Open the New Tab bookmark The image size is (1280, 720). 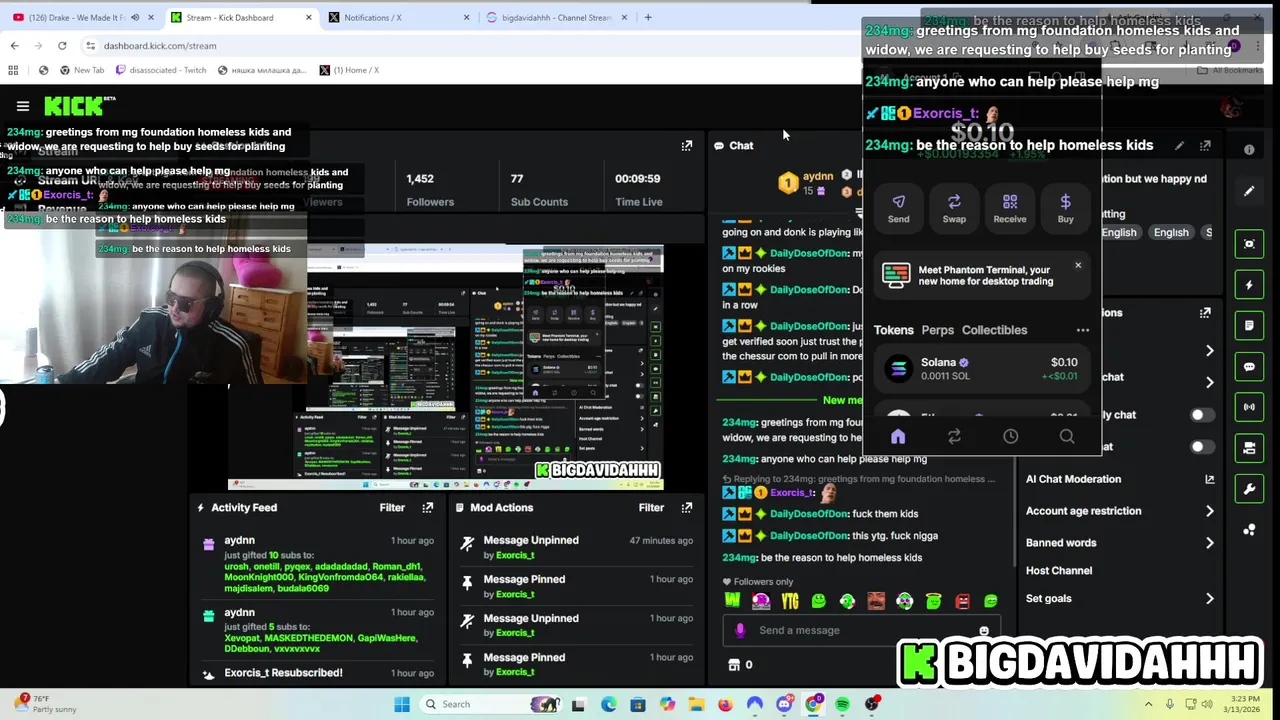click(81, 70)
